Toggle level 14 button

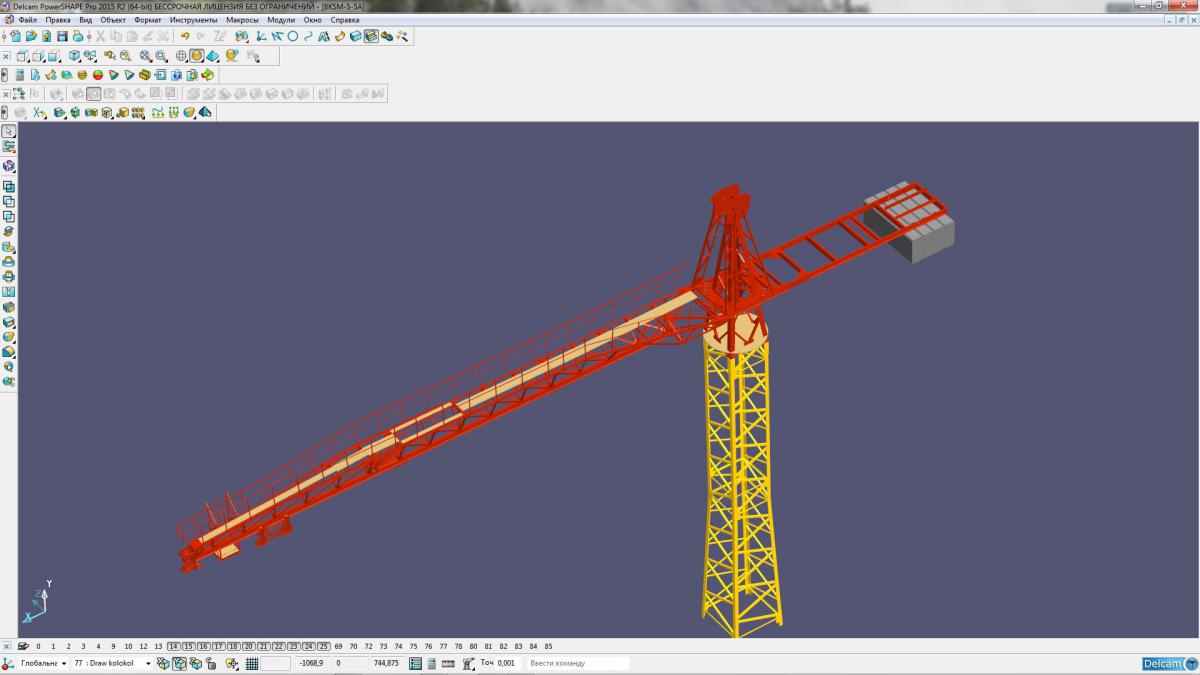(x=173, y=646)
